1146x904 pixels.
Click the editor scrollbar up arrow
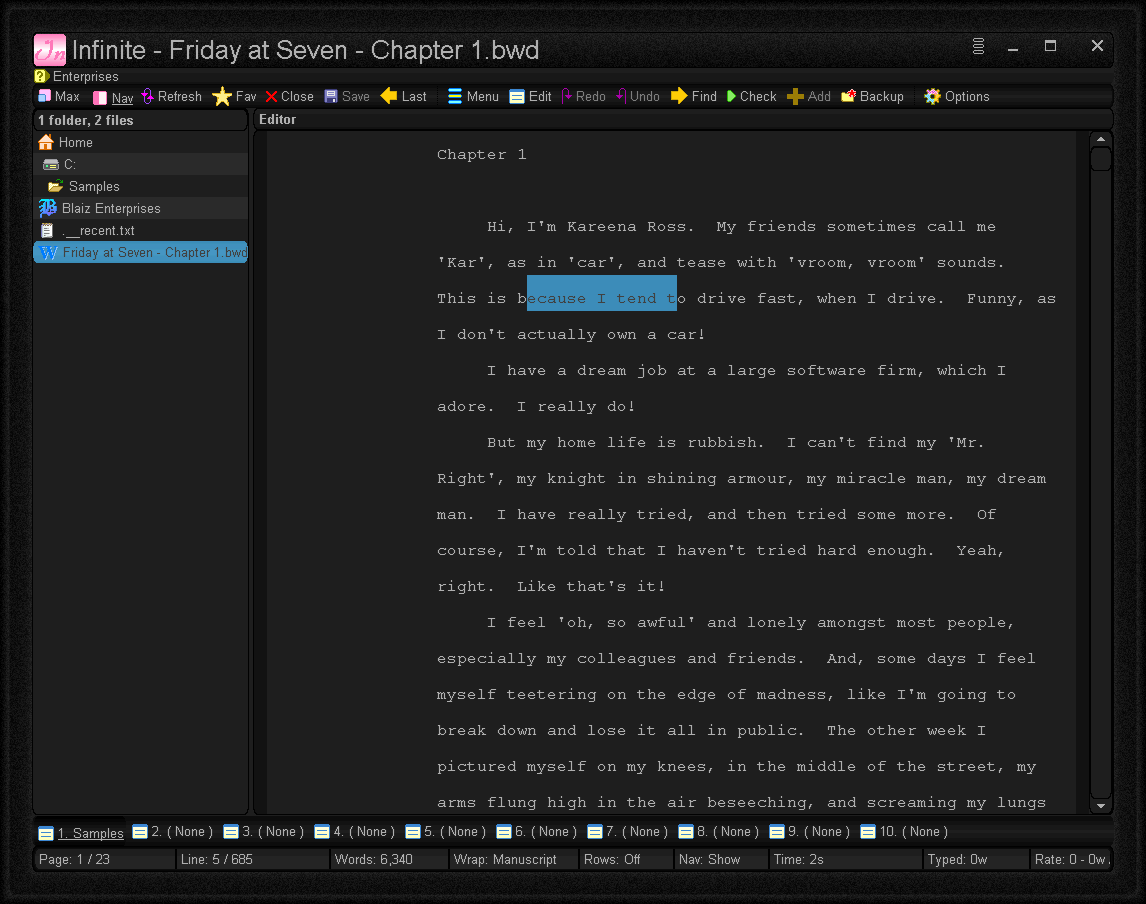tap(1101, 139)
